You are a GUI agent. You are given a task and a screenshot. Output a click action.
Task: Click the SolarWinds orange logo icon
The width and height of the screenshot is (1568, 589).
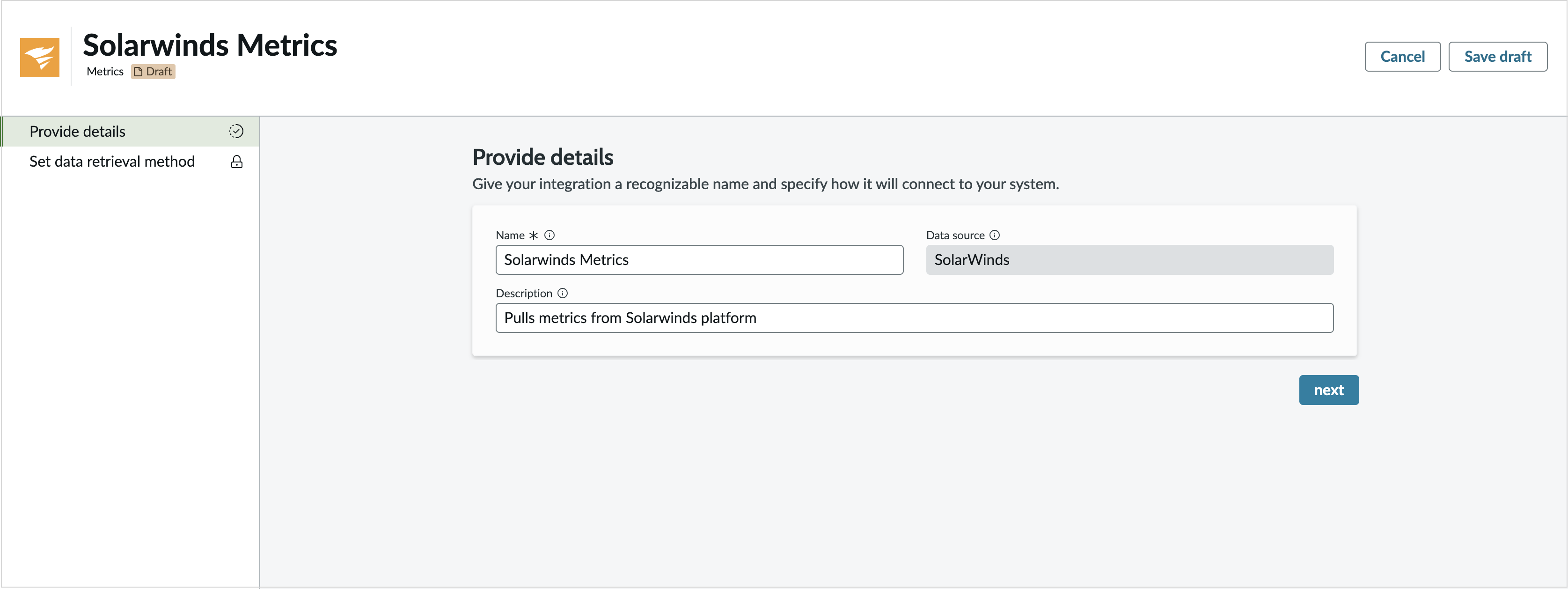click(40, 57)
